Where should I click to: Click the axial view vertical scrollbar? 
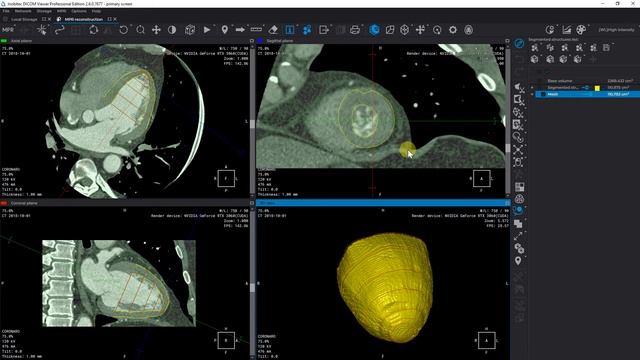(x=252, y=121)
